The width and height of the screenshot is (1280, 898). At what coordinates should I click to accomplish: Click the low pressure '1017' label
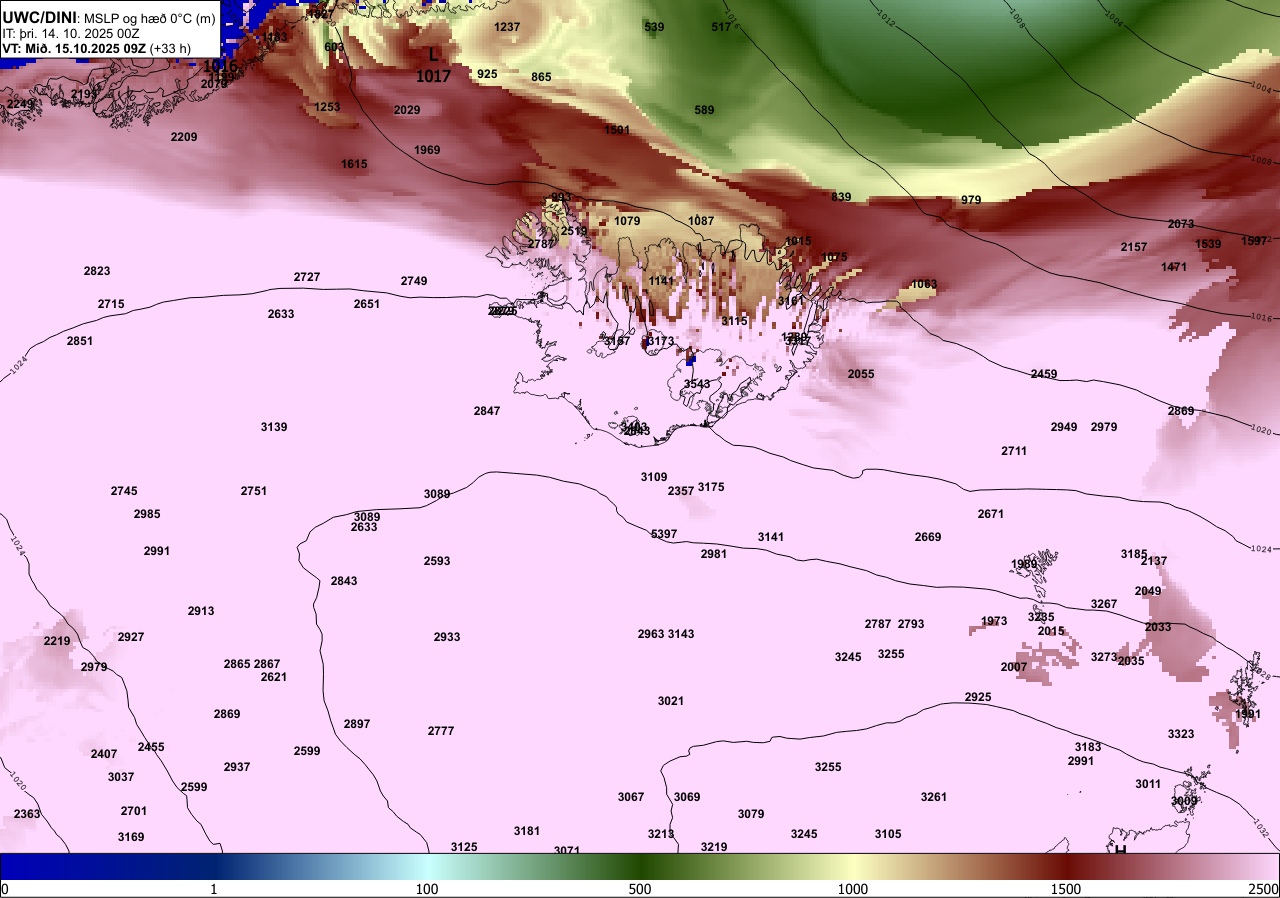click(x=433, y=76)
